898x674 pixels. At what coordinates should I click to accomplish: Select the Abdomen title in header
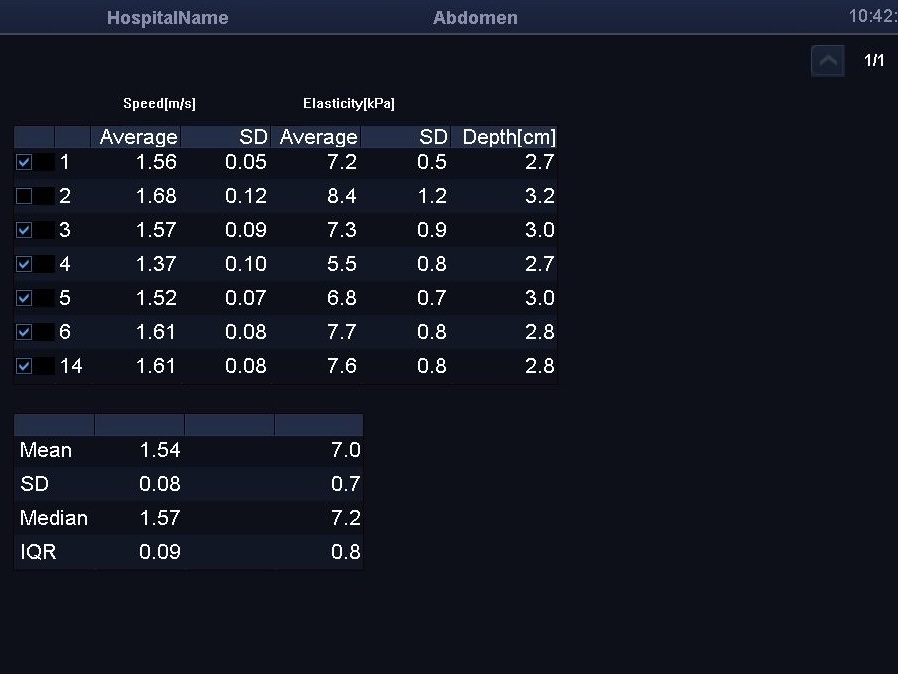coord(475,18)
